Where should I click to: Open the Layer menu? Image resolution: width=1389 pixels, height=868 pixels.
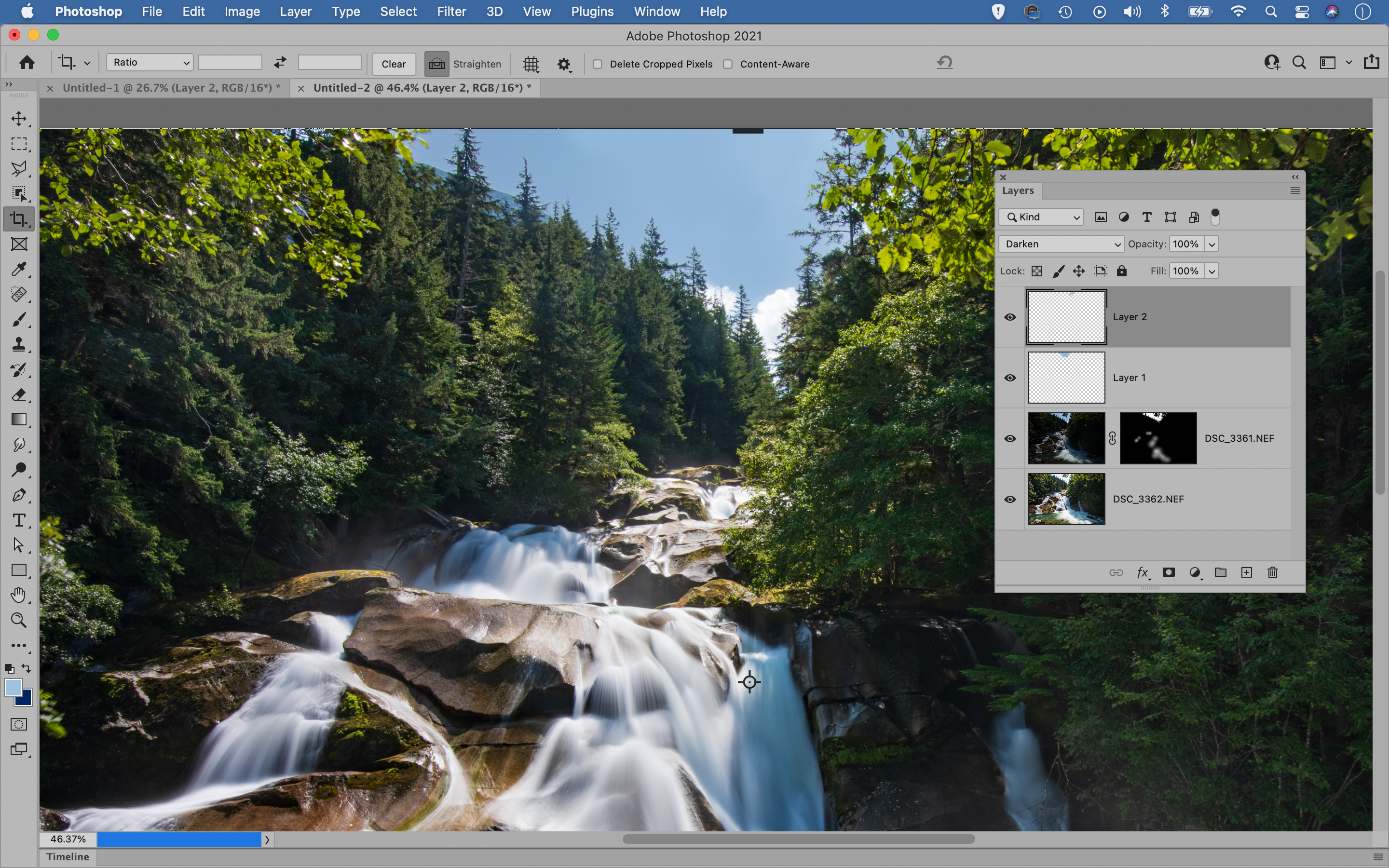coord(296,12)
